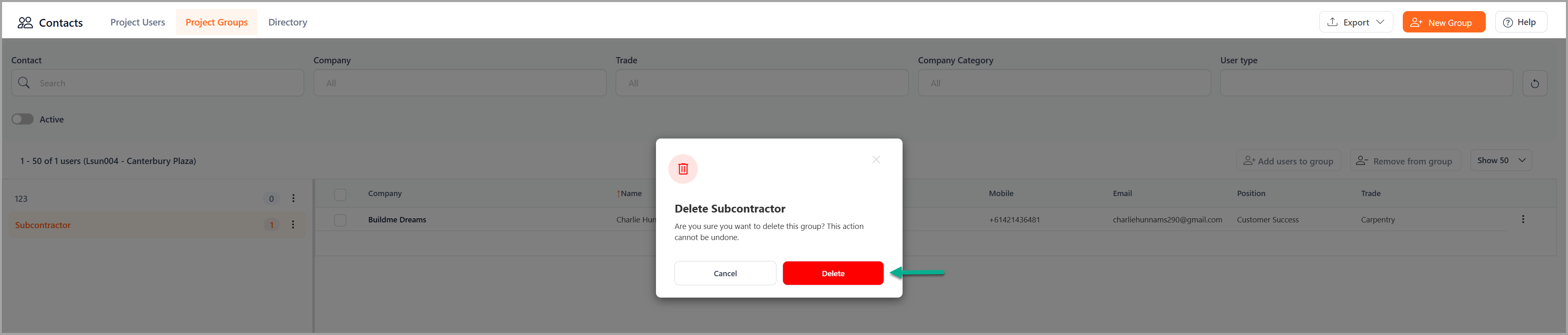The height and width of the screenshot is (335, 1568).
Task: Select the Subcontractor group in list
Action: [x=43, y=225]
